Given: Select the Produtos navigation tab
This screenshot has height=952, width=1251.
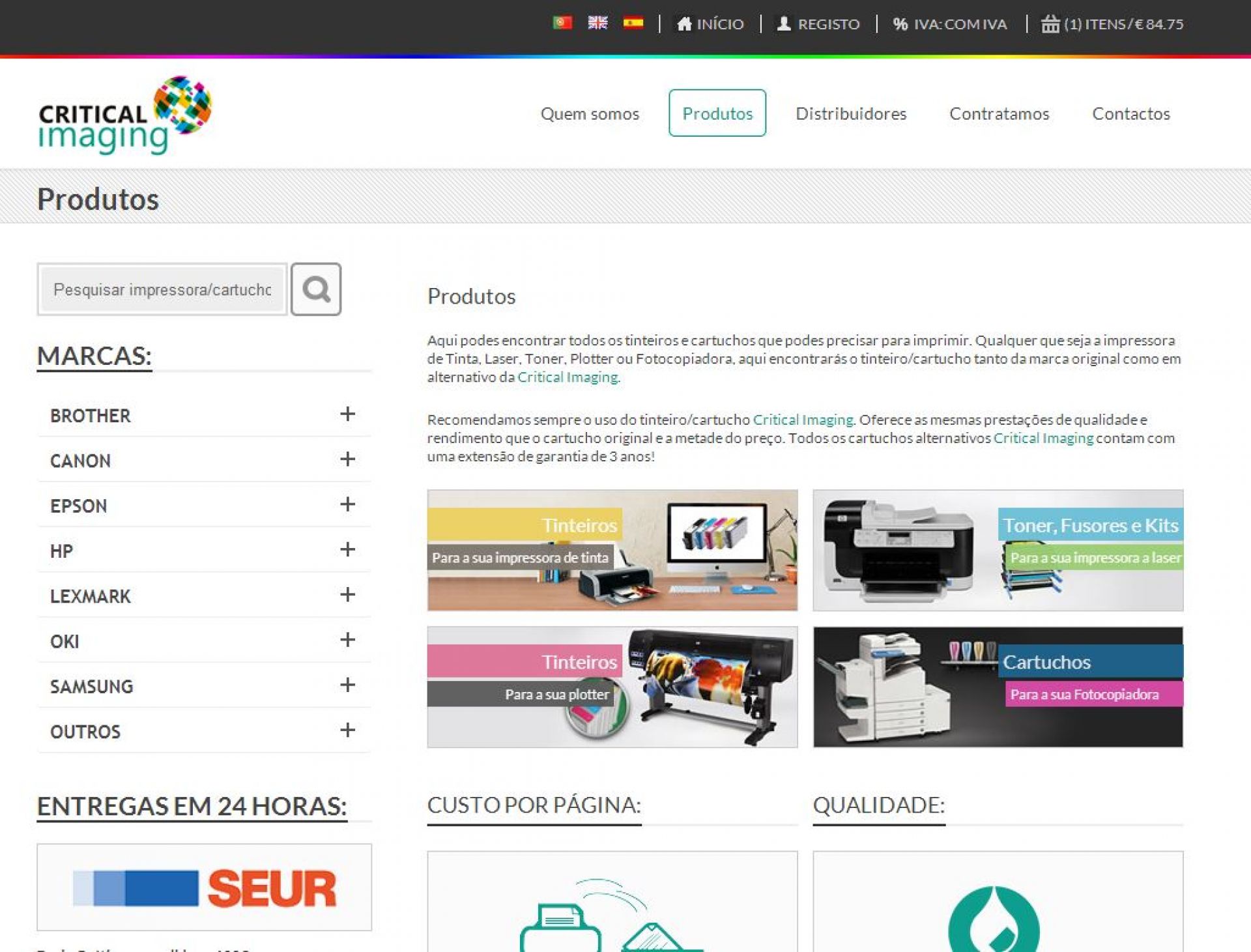Looking at the screenshot, I should pos(717,113).
